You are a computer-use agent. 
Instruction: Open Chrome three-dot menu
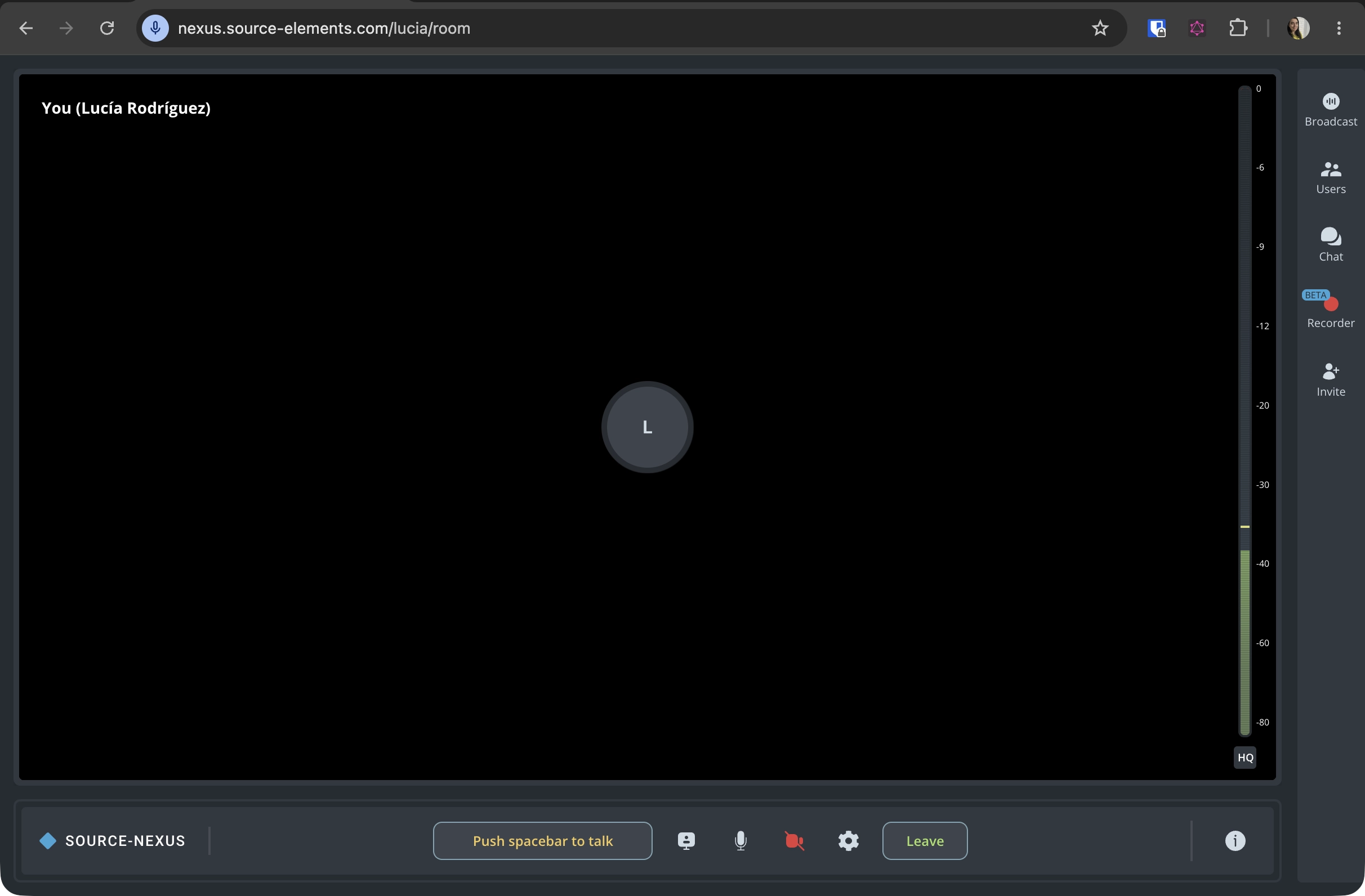(1339, 28)
